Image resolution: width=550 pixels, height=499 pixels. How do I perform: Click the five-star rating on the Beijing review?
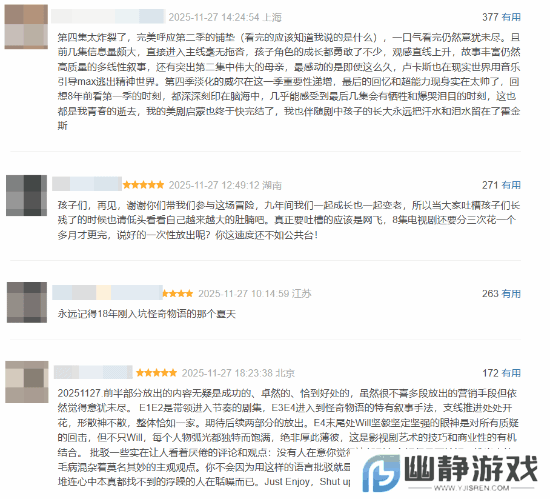click(x=156, y=373)
